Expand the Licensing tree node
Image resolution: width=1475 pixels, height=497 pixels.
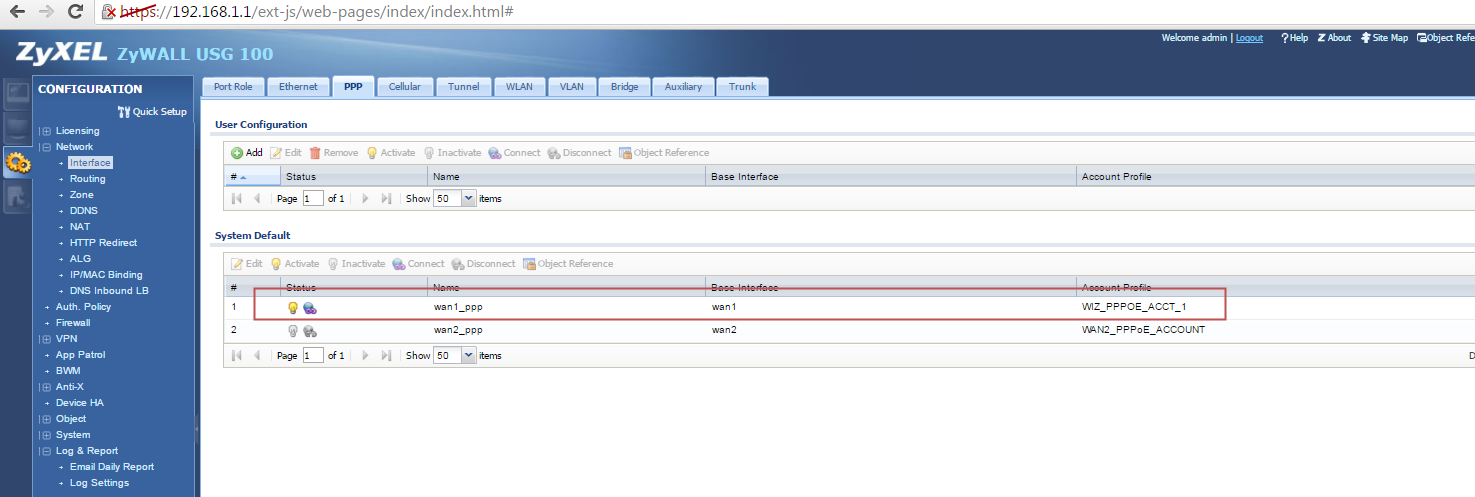(45, 131)
